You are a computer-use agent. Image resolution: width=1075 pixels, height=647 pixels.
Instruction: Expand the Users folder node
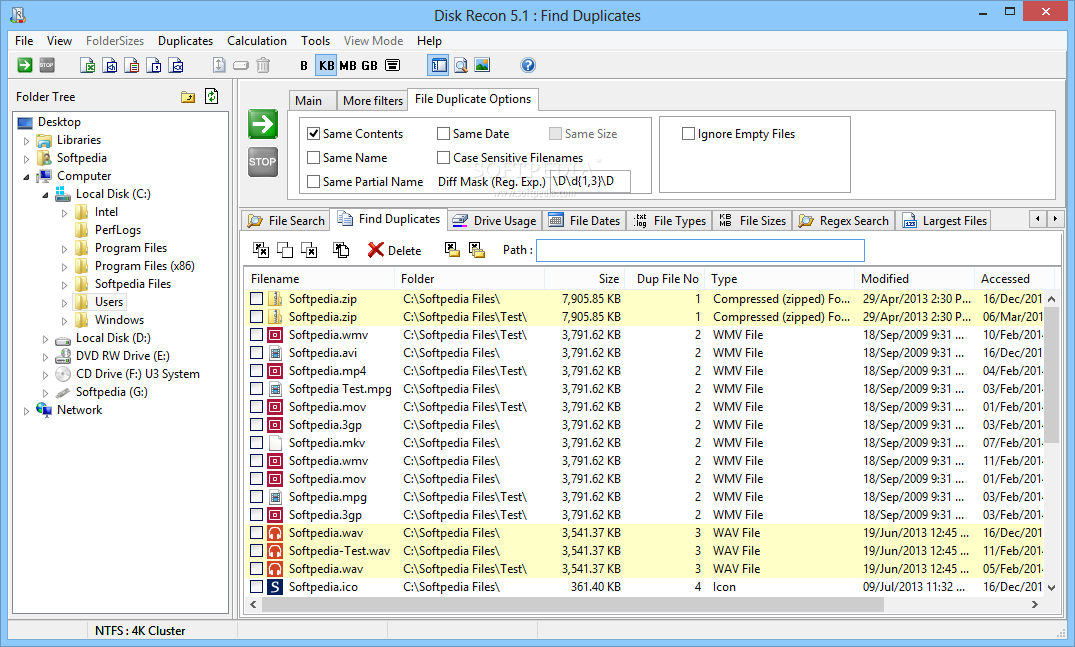click(x=64, y=302)
